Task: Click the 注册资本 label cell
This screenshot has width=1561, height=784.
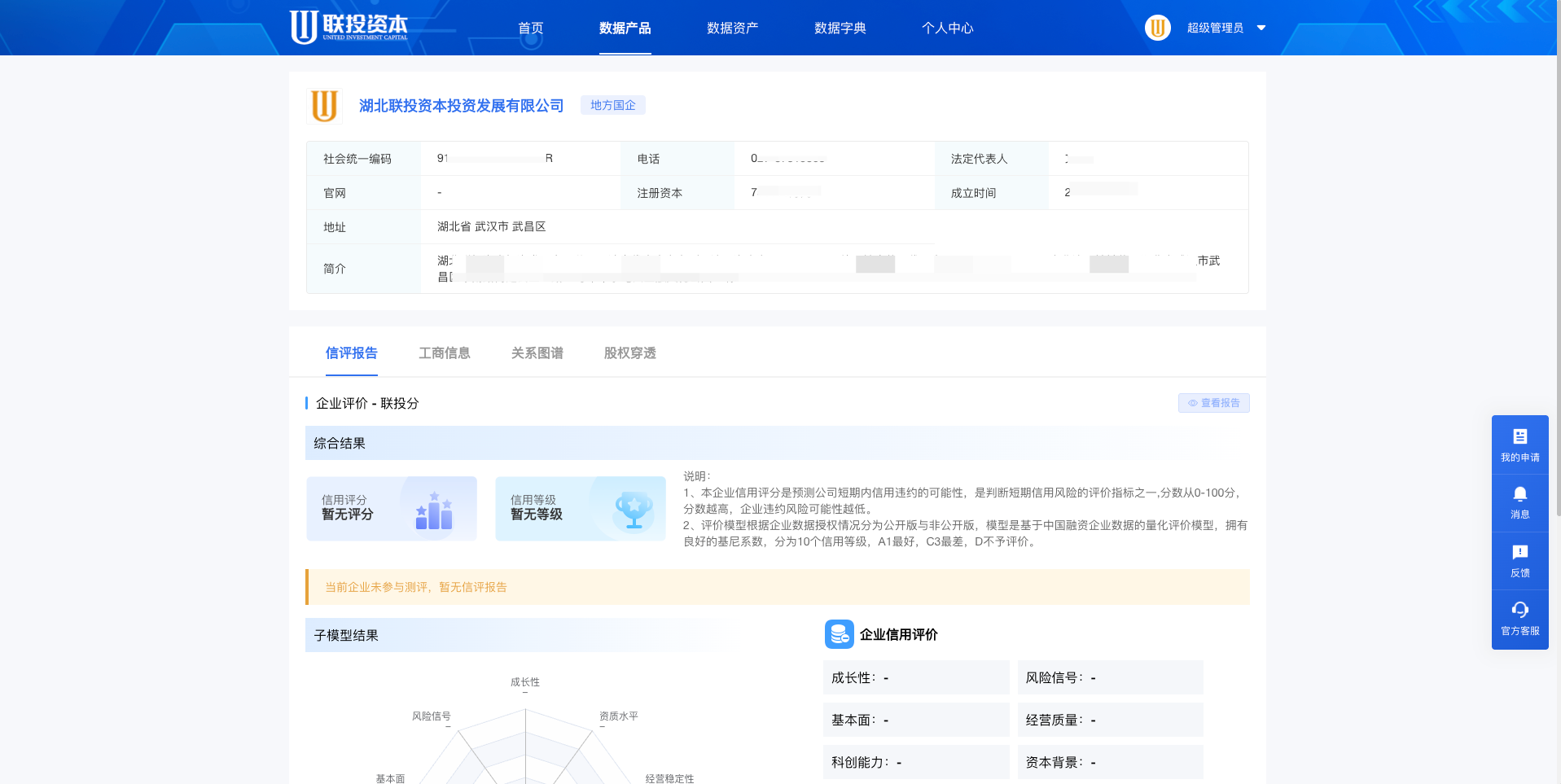Action: click(x=677, y=193)
